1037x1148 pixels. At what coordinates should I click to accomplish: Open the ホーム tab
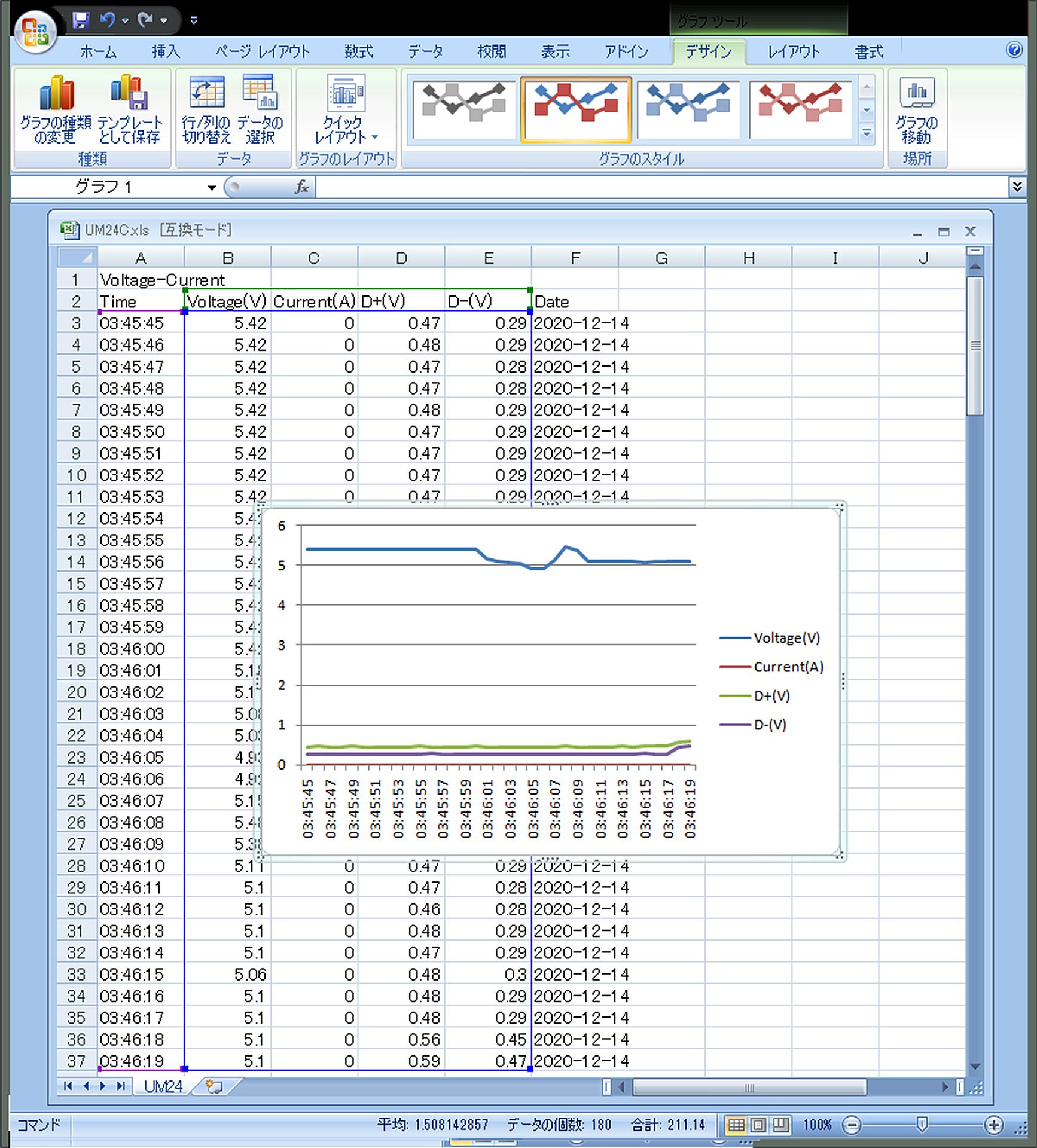point(99,52)
